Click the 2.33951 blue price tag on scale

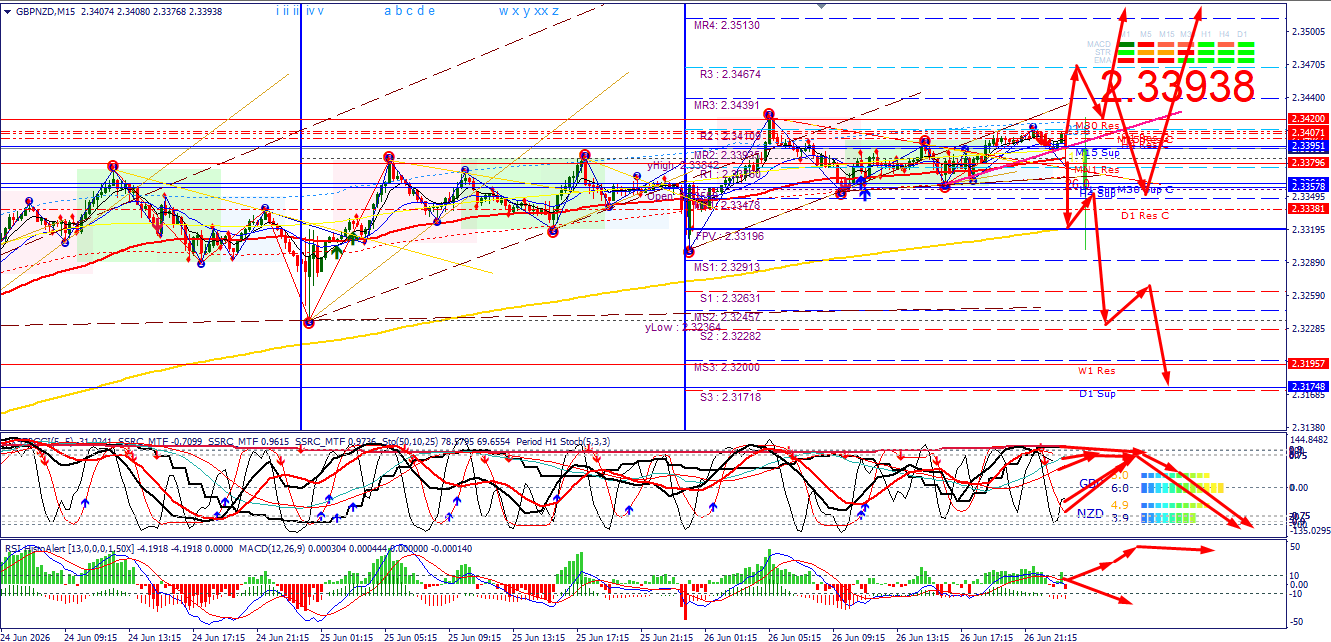[1308, 144]
